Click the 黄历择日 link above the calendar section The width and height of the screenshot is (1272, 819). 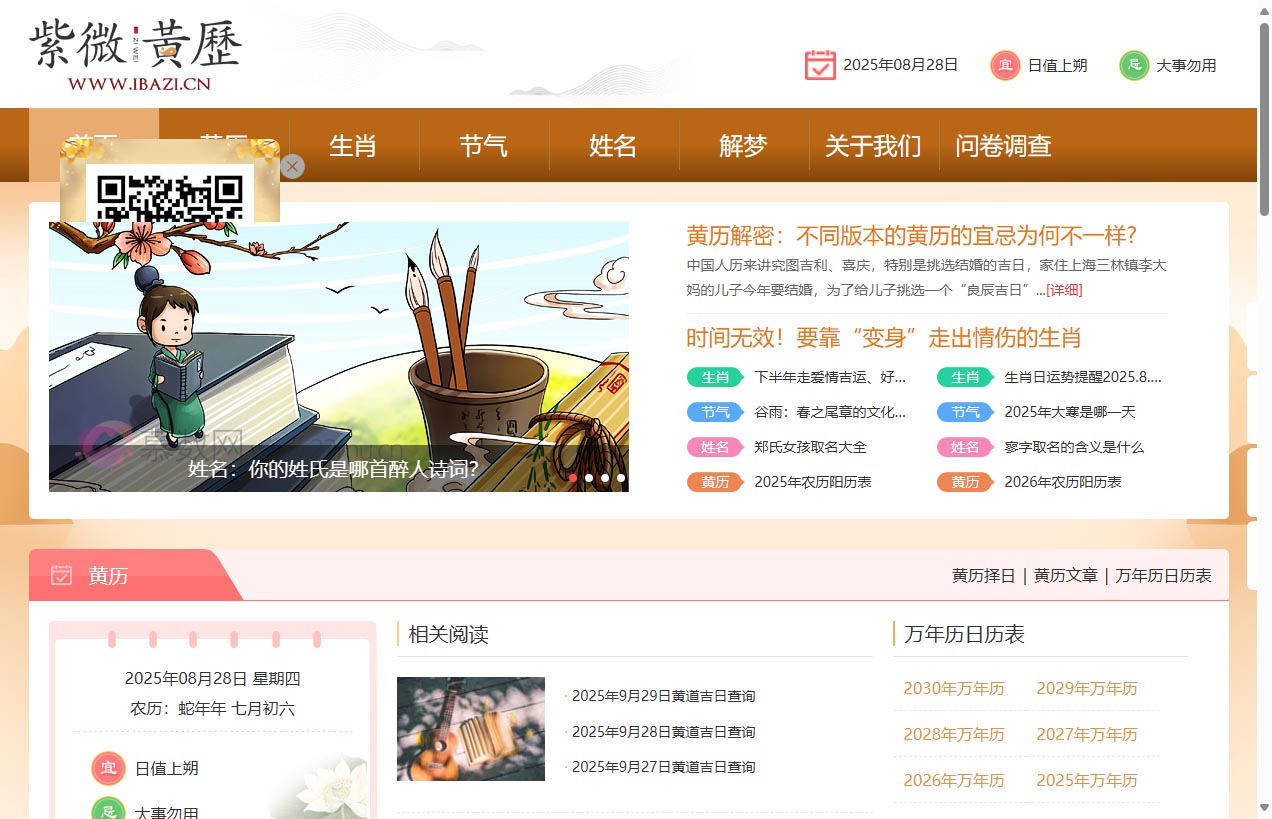(985, 576)
